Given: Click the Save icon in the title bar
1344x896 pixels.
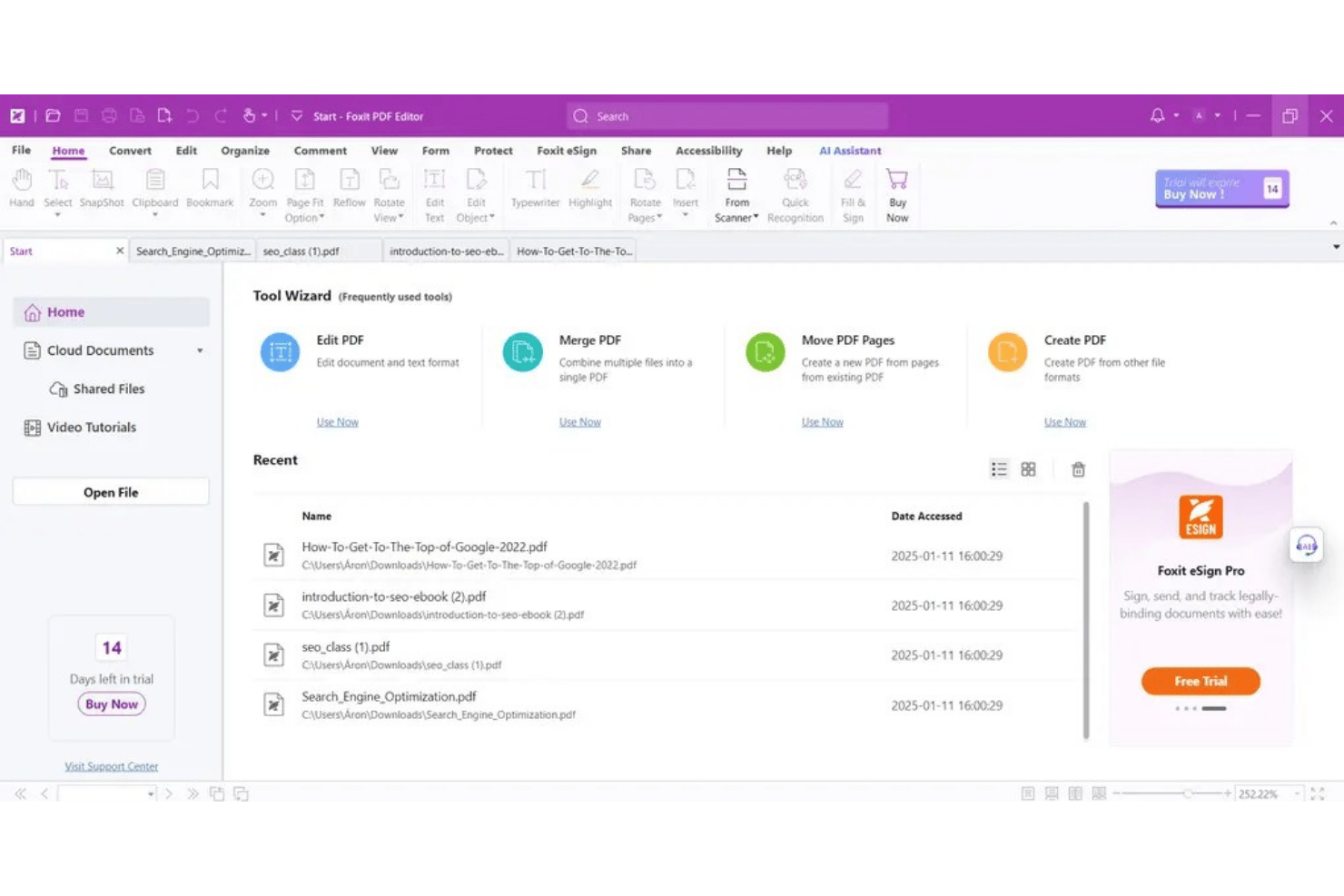Looking at the screenshot, I should pyautogui.click(x=81, y=116).
